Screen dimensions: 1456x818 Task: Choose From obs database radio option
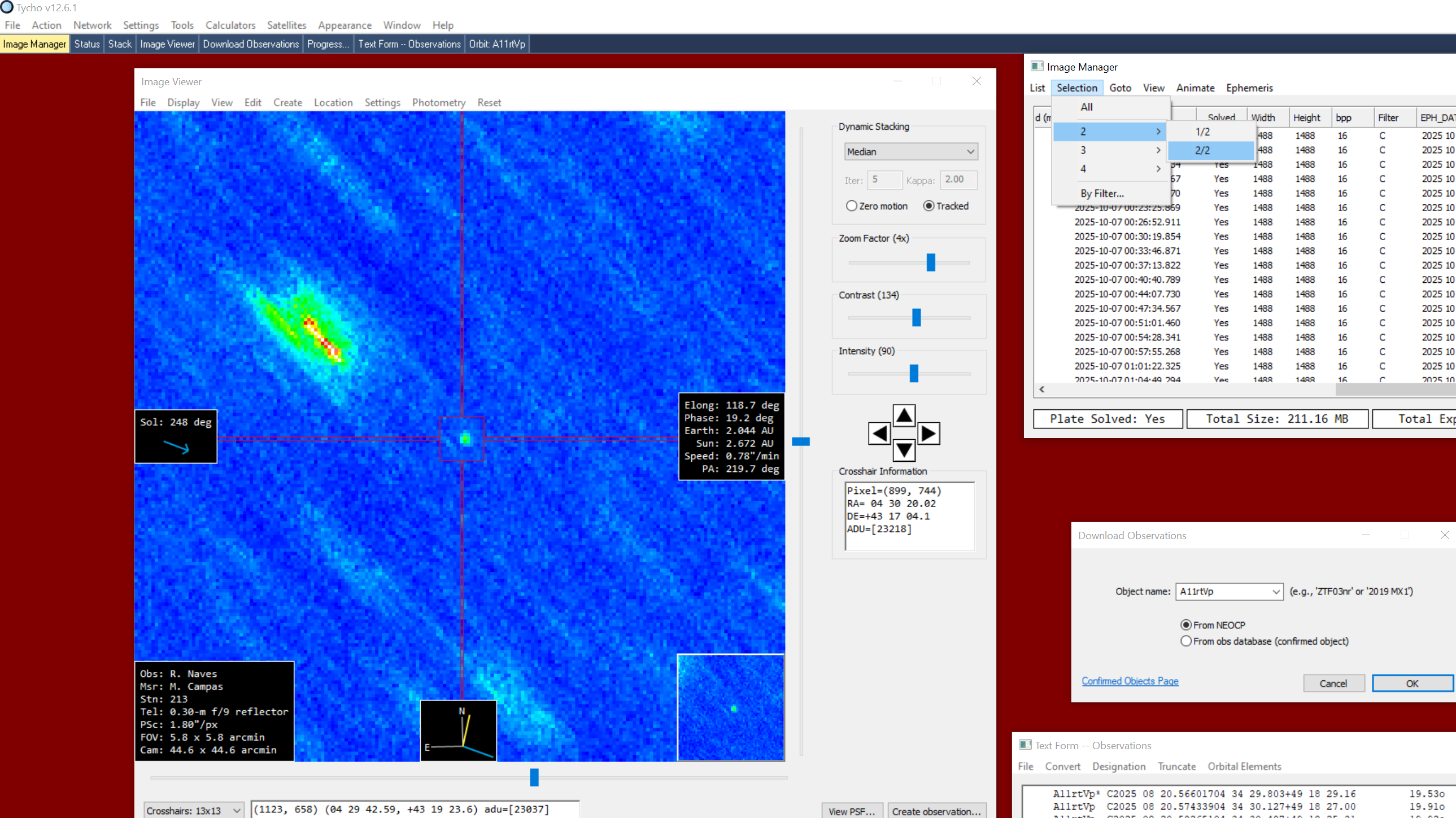[1186, 641]
